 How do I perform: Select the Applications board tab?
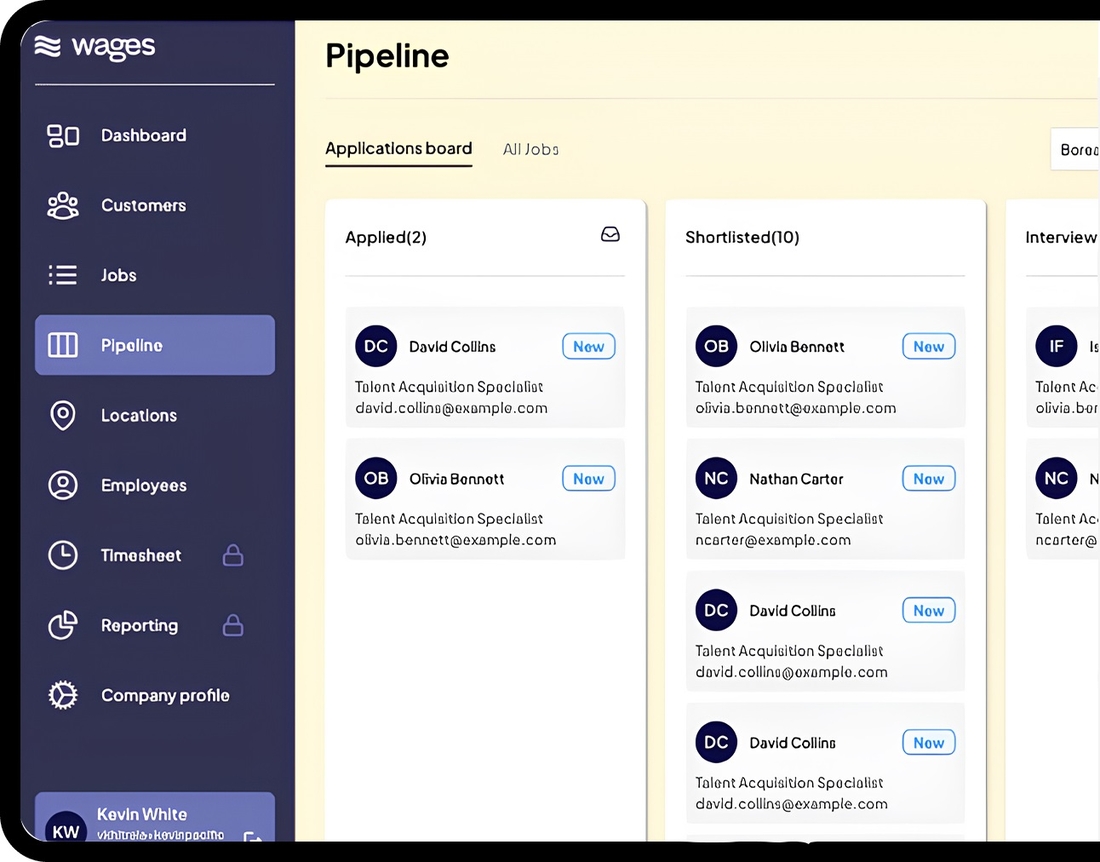pyautogui.click(x=398, y=149)
